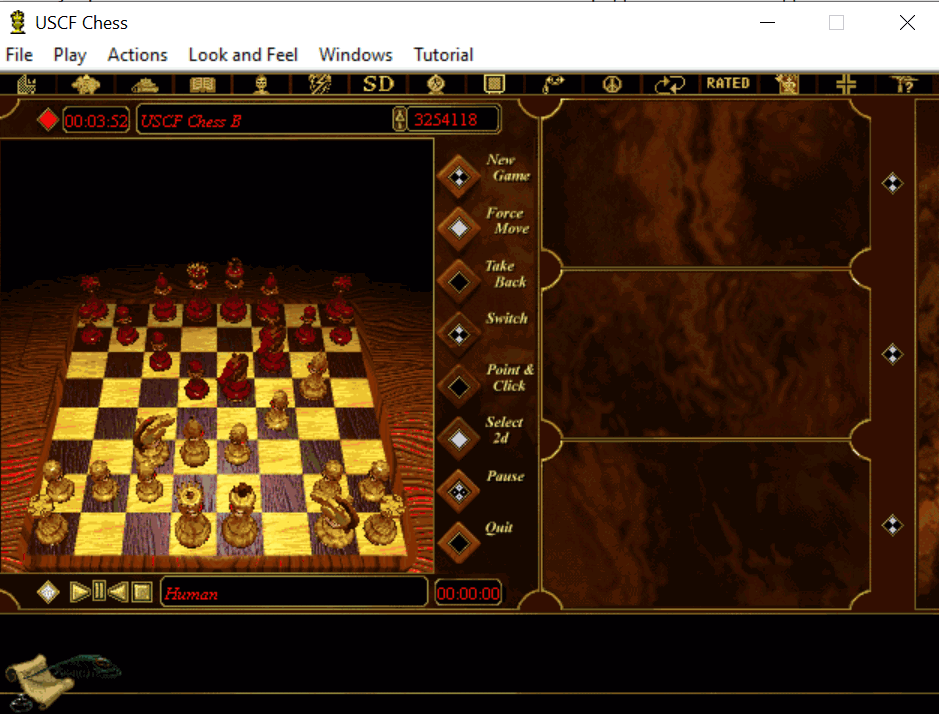Toggle the Select 2d diamond button
The image size is (939, 714).
[x=459, y=439]
